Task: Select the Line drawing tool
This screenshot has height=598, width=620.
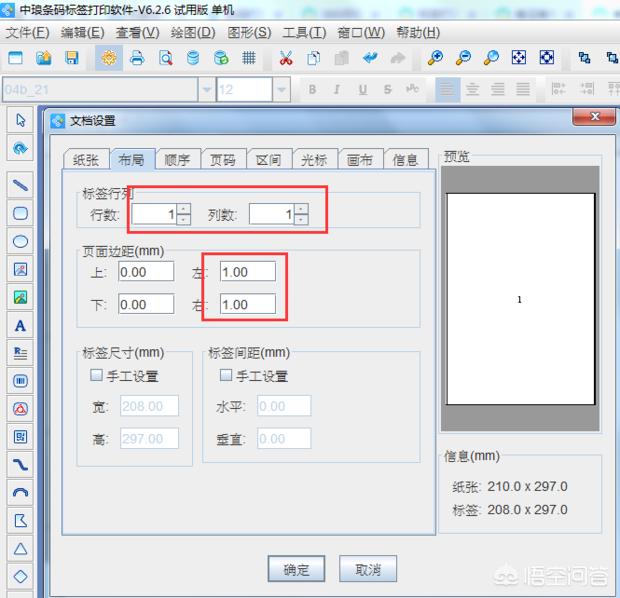Action: coord(20,185)
